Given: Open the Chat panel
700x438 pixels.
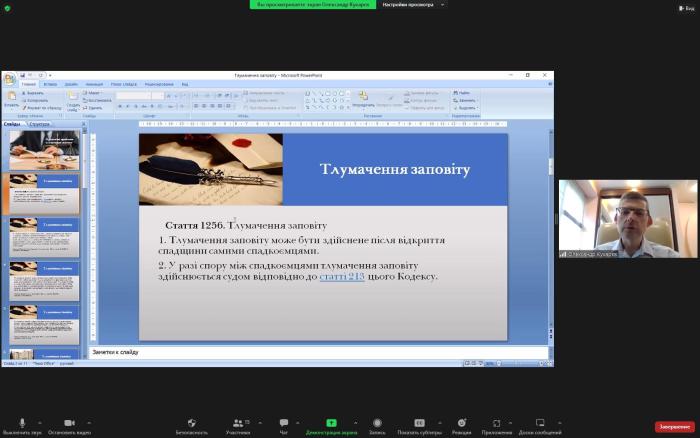Looking at the screenshot, I should point(283,424).
